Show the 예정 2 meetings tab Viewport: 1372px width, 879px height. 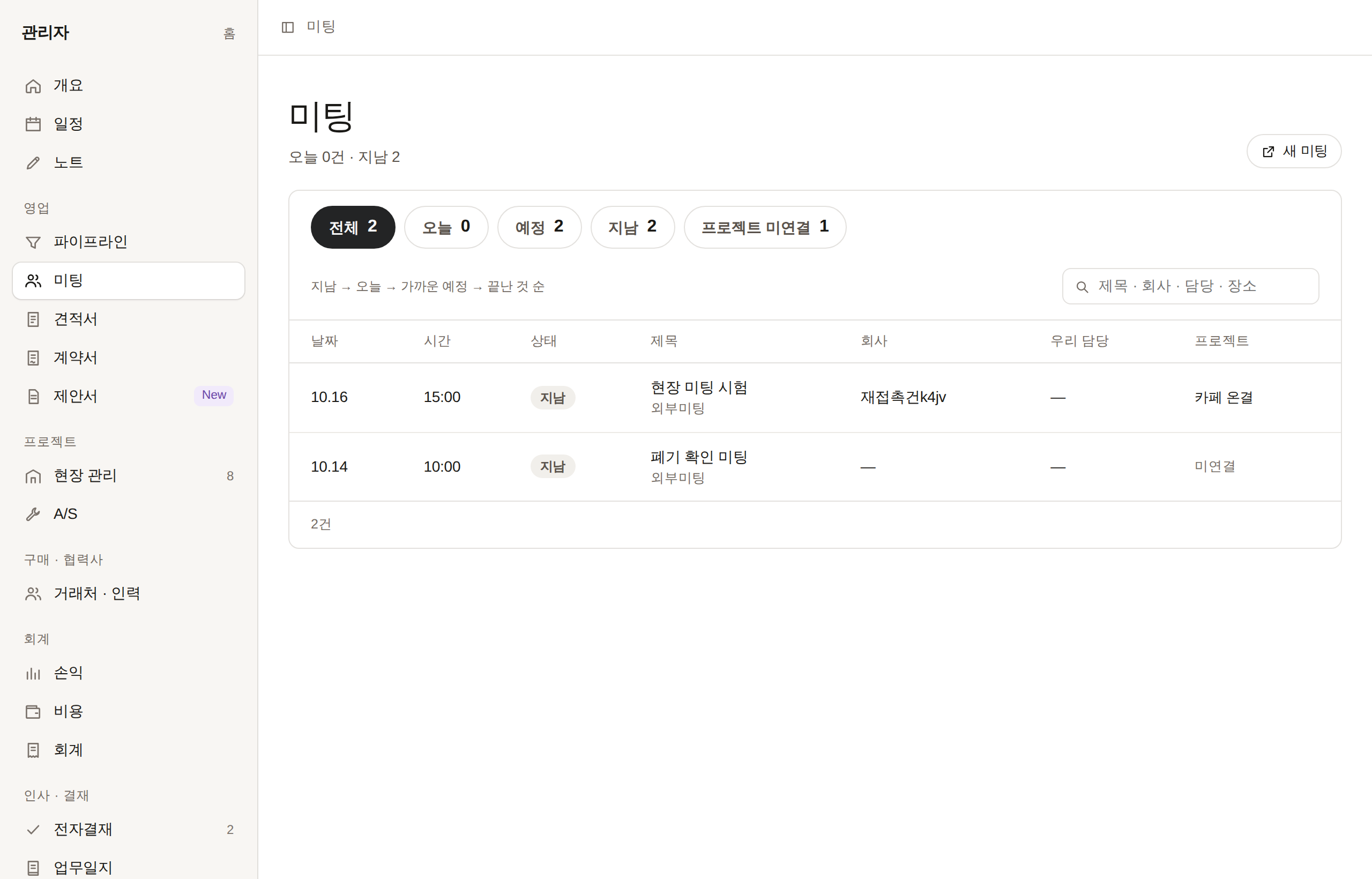(x=539, y=227)
